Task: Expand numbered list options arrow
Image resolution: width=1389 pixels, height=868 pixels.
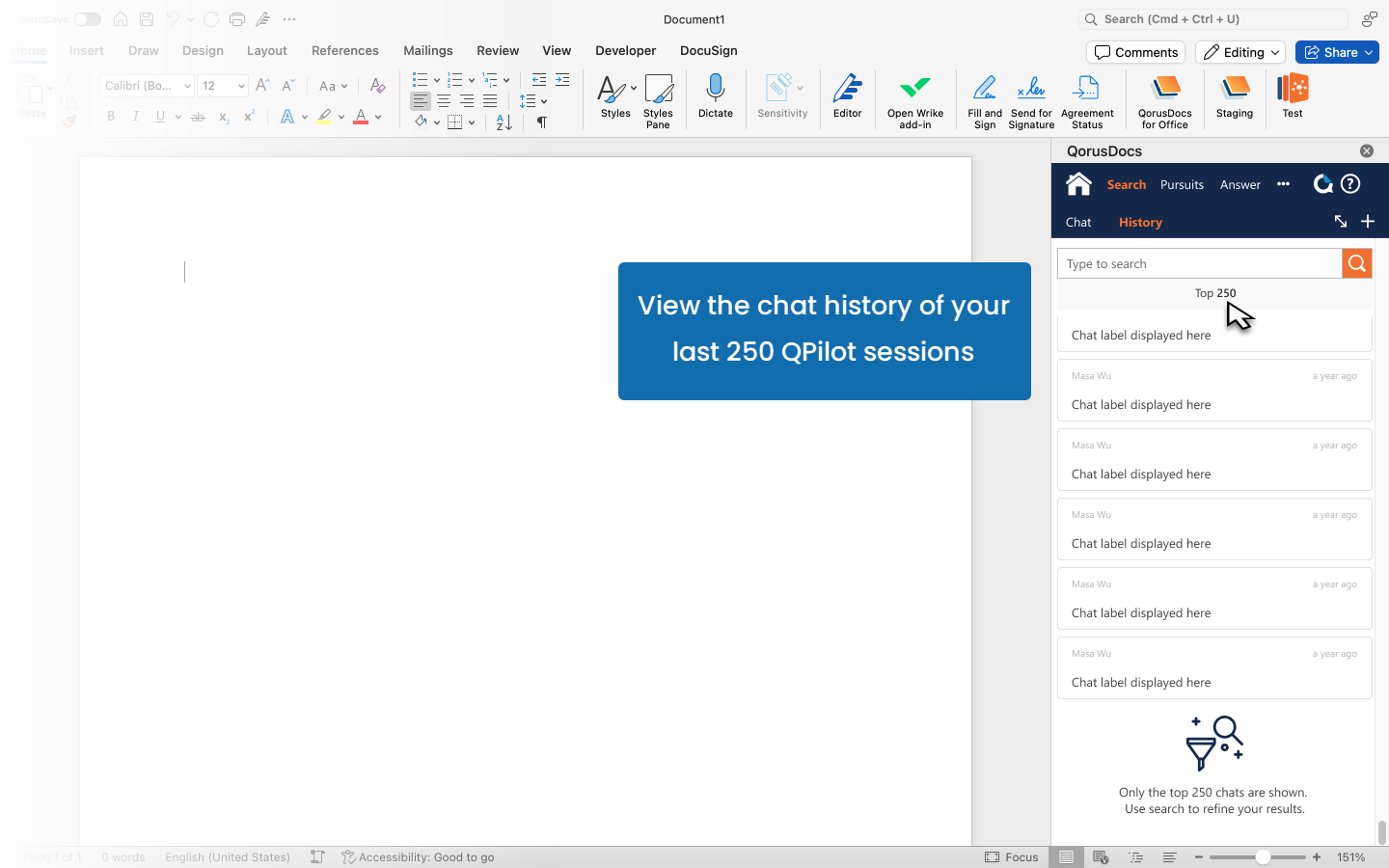Action: point(472,80)
